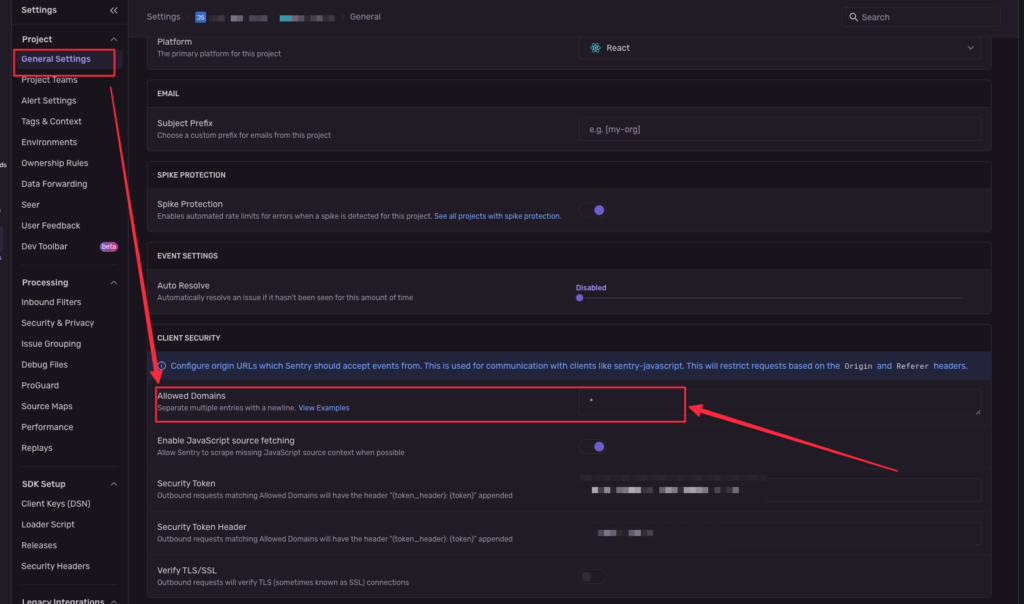1024x604 pixels.
Task: Select Seer in the sidebar
Action: [31, 205]
